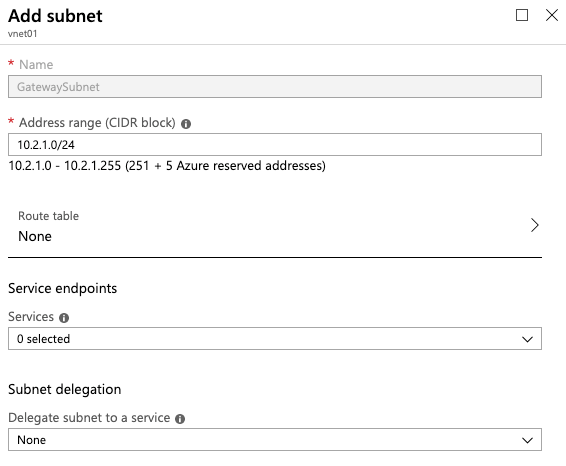This screenshot has height=466, width=566.
Task: Select the '0 selected' Services combo box
Action: tap(275, 339)
